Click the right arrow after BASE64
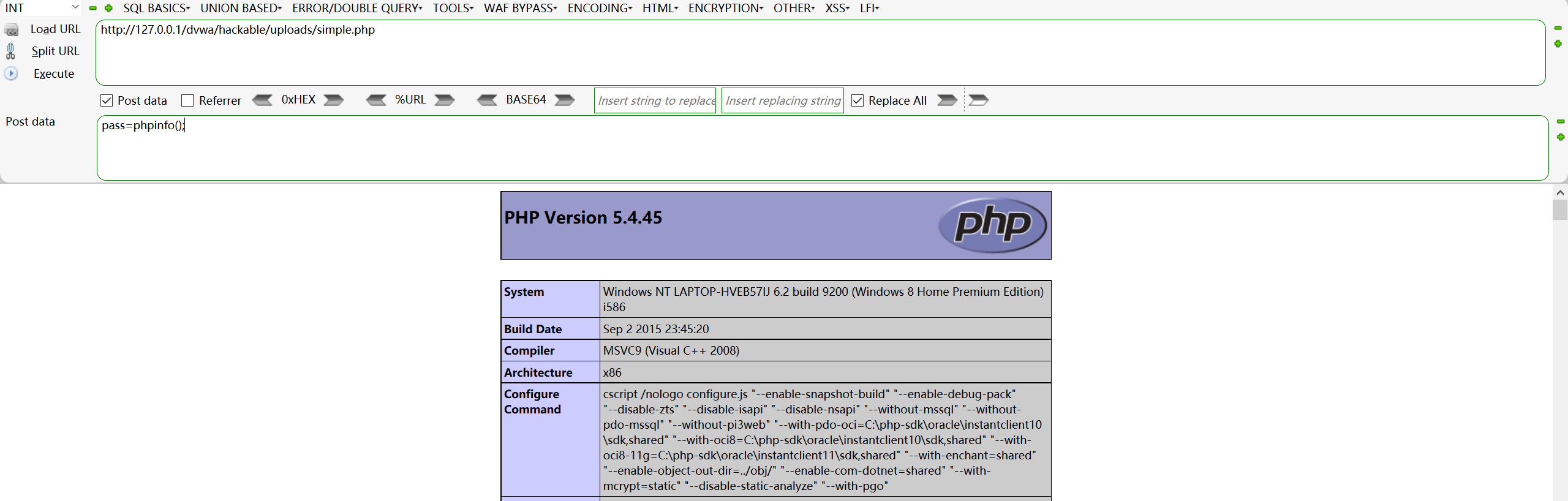The height and width of the screenshot is (501, 1568). pyautogui.click(x=565, y=100)
